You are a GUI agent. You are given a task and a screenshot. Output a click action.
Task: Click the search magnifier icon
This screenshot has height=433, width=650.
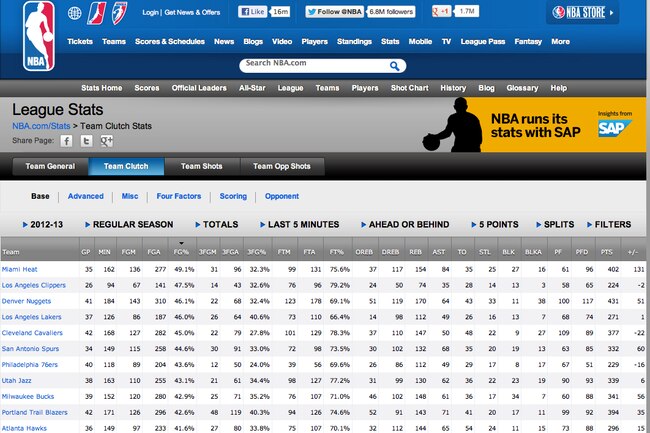pos(395,66)
